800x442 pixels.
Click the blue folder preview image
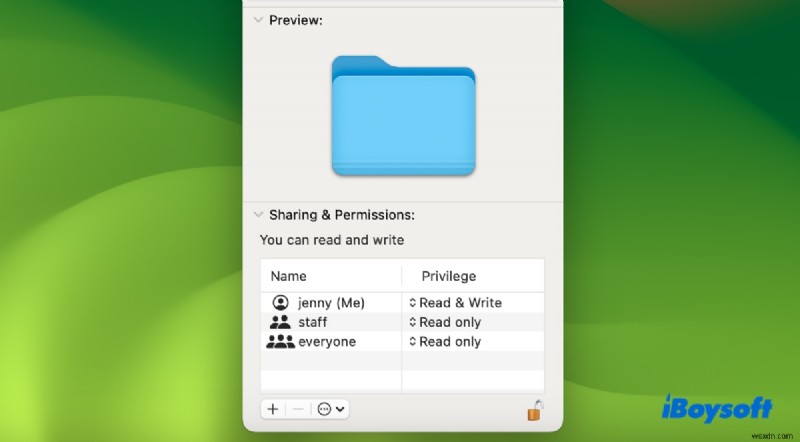[x=404, y=116]
